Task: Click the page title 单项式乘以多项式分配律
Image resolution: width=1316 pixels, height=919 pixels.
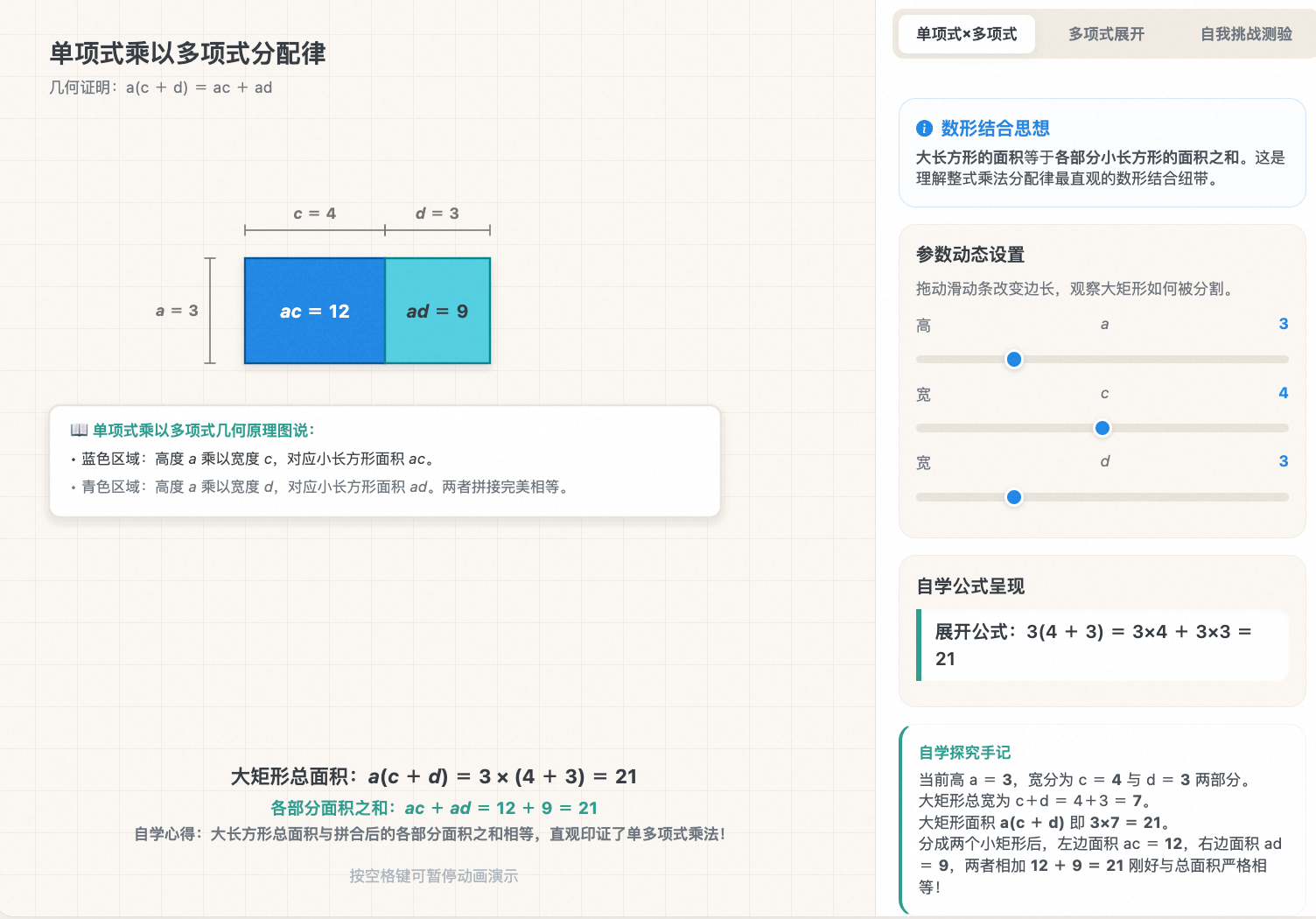Action: point(187,53)
